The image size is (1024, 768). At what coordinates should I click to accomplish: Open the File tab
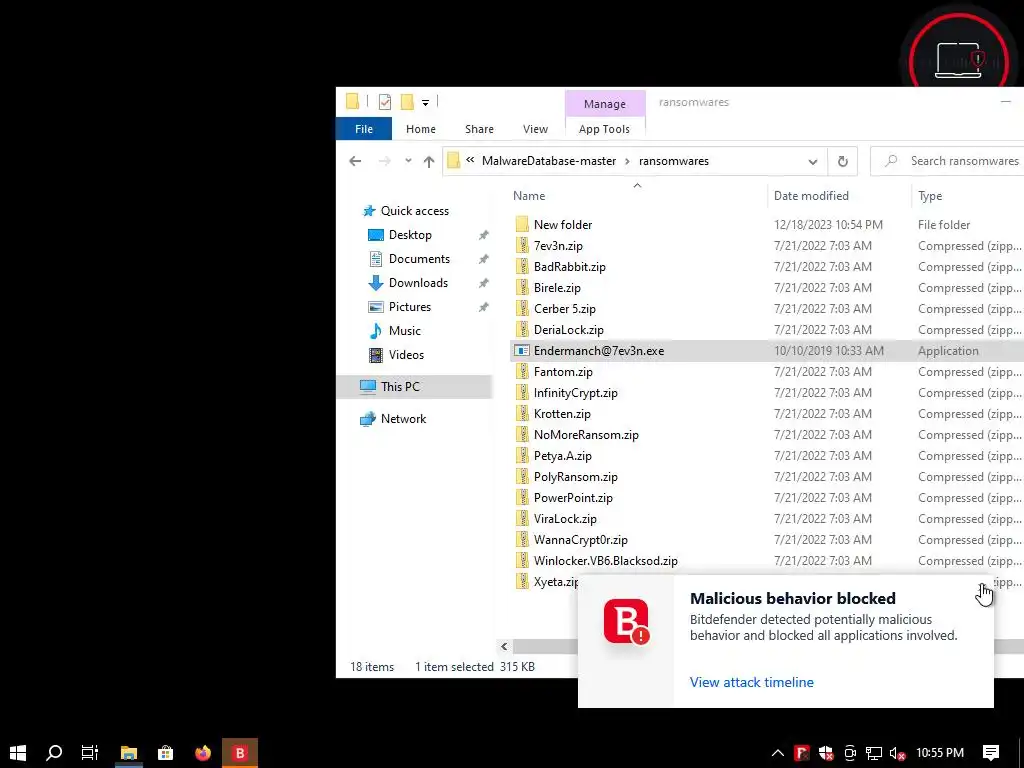(x=364, y=129)
